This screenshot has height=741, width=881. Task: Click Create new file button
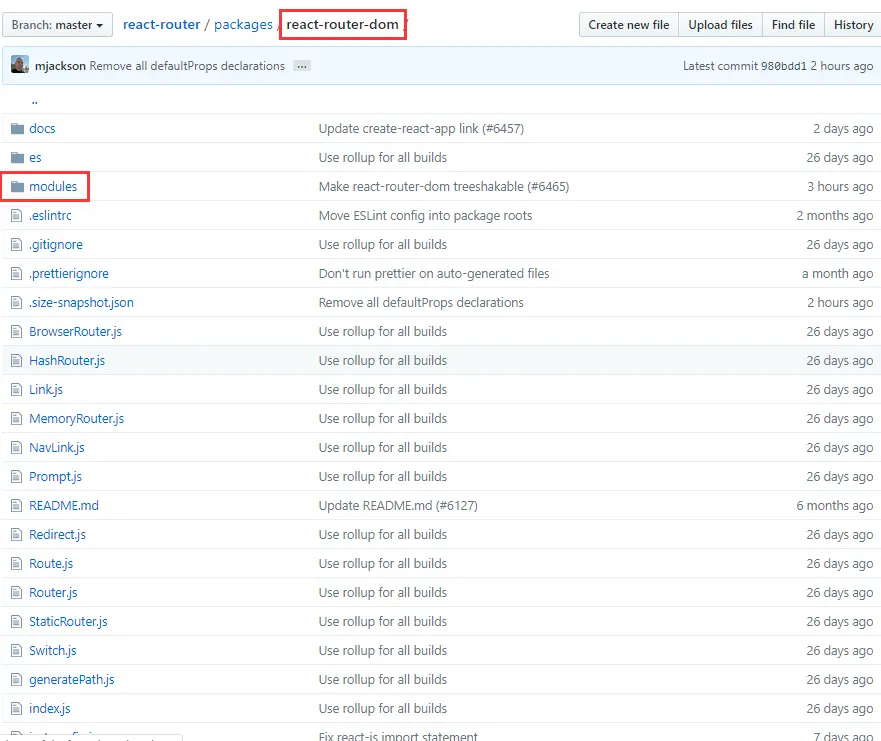[629, 25]
